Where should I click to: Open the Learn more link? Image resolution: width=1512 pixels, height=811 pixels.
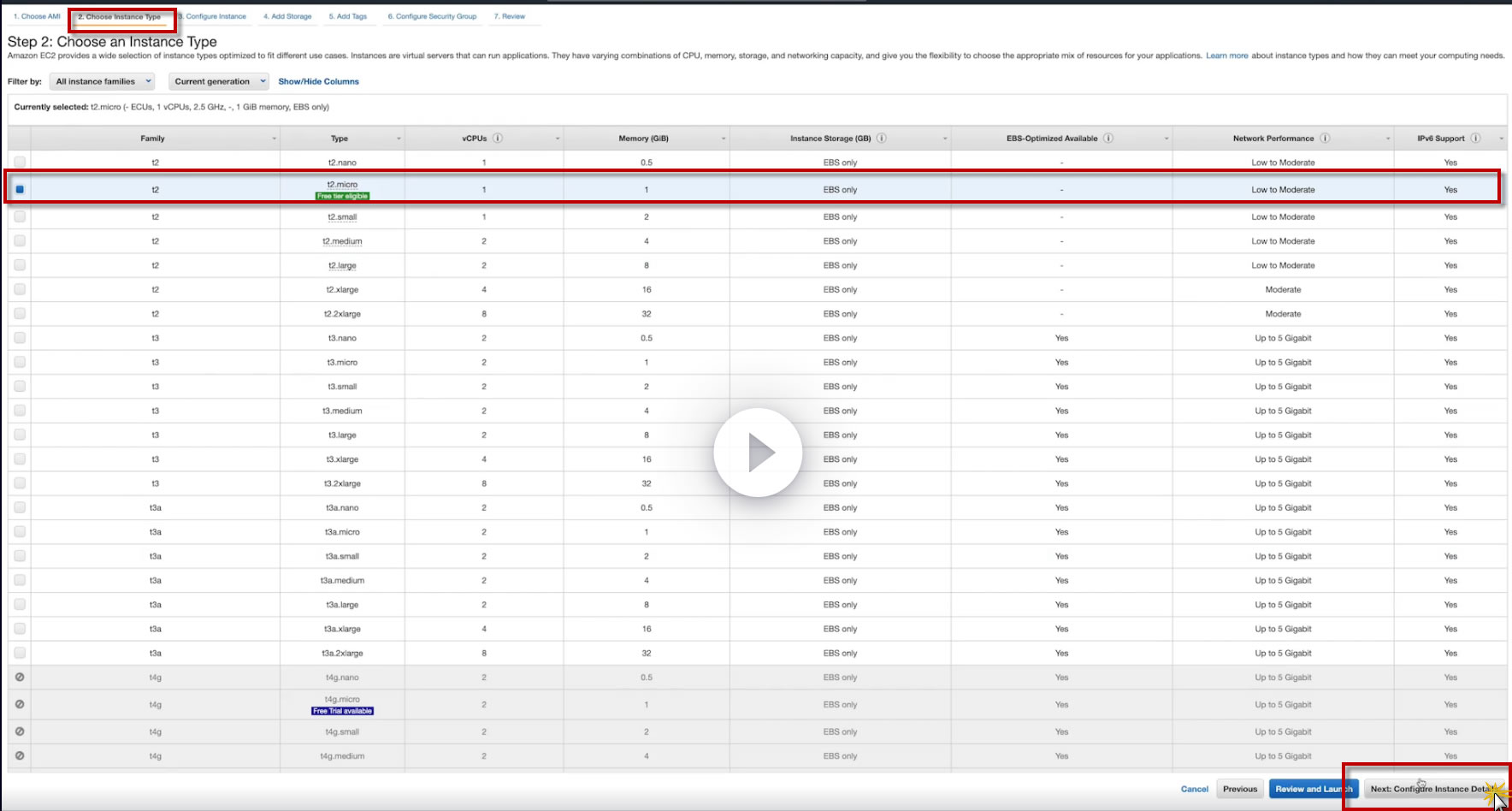1227,56
